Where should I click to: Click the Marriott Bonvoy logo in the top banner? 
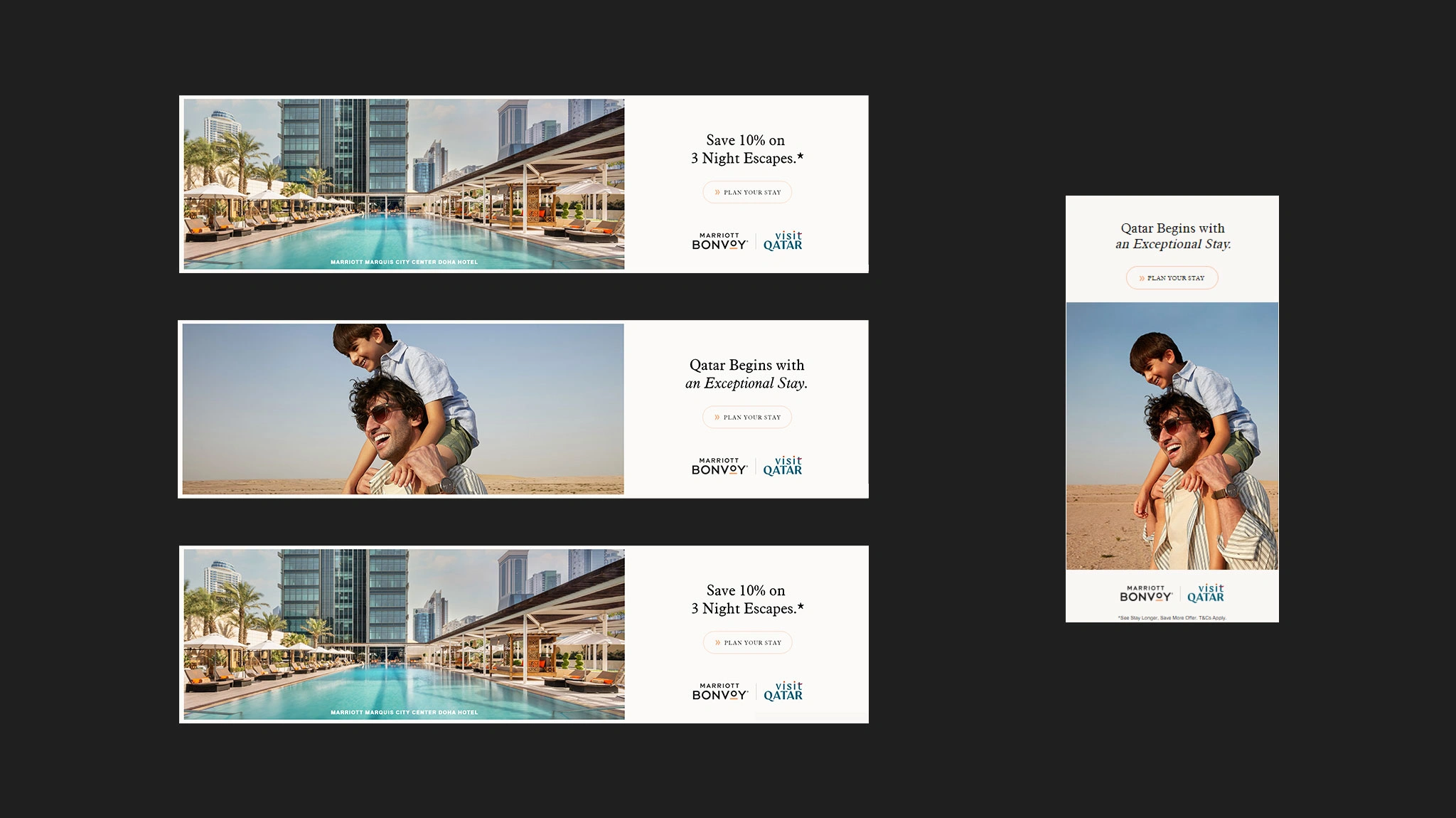(x=719, y=241)
